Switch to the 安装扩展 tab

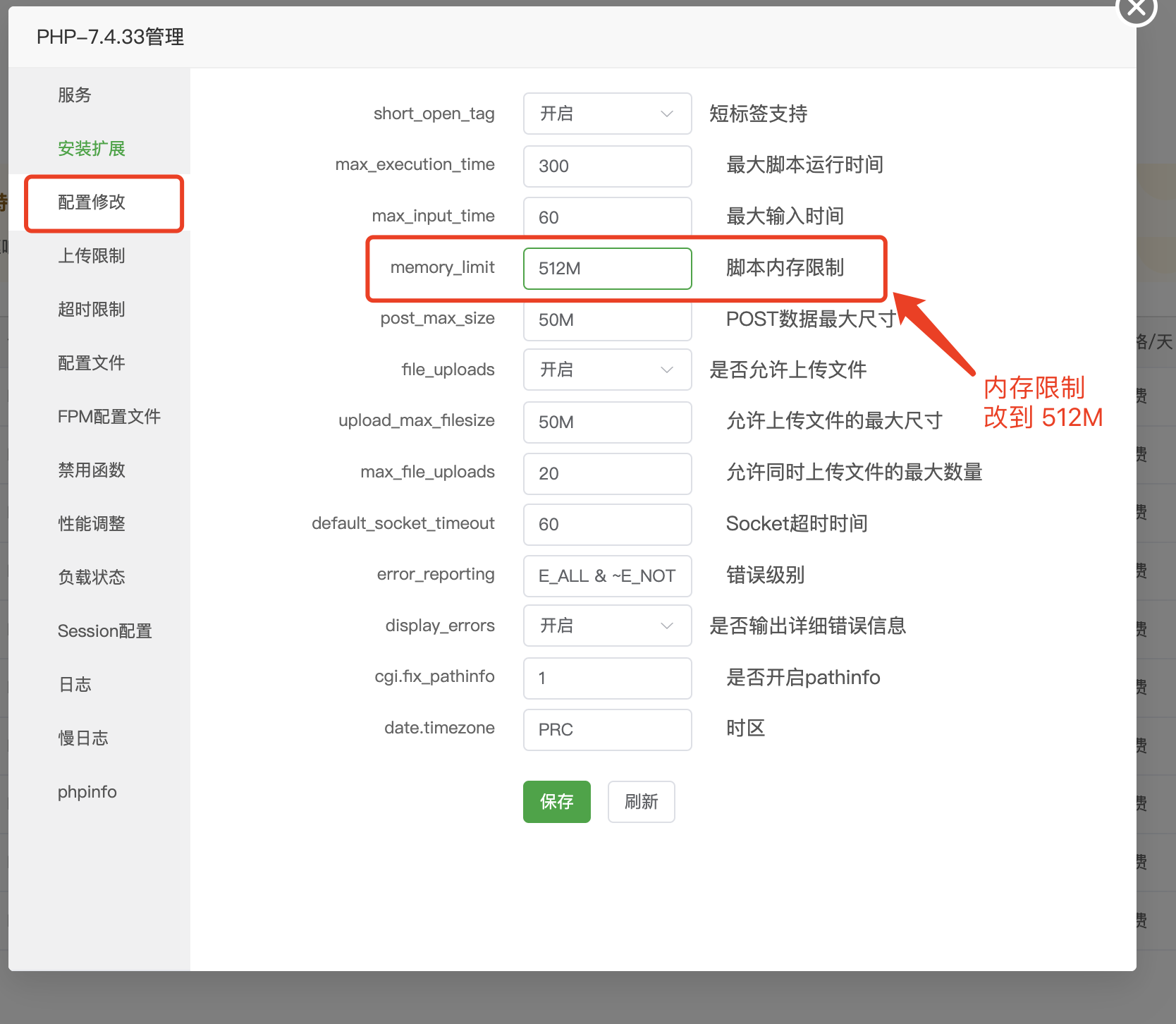[x=92, y=149]
